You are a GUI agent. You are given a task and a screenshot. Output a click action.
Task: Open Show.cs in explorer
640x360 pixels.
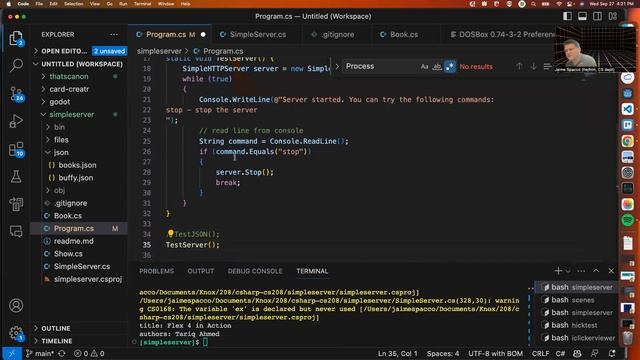point(68,253)
